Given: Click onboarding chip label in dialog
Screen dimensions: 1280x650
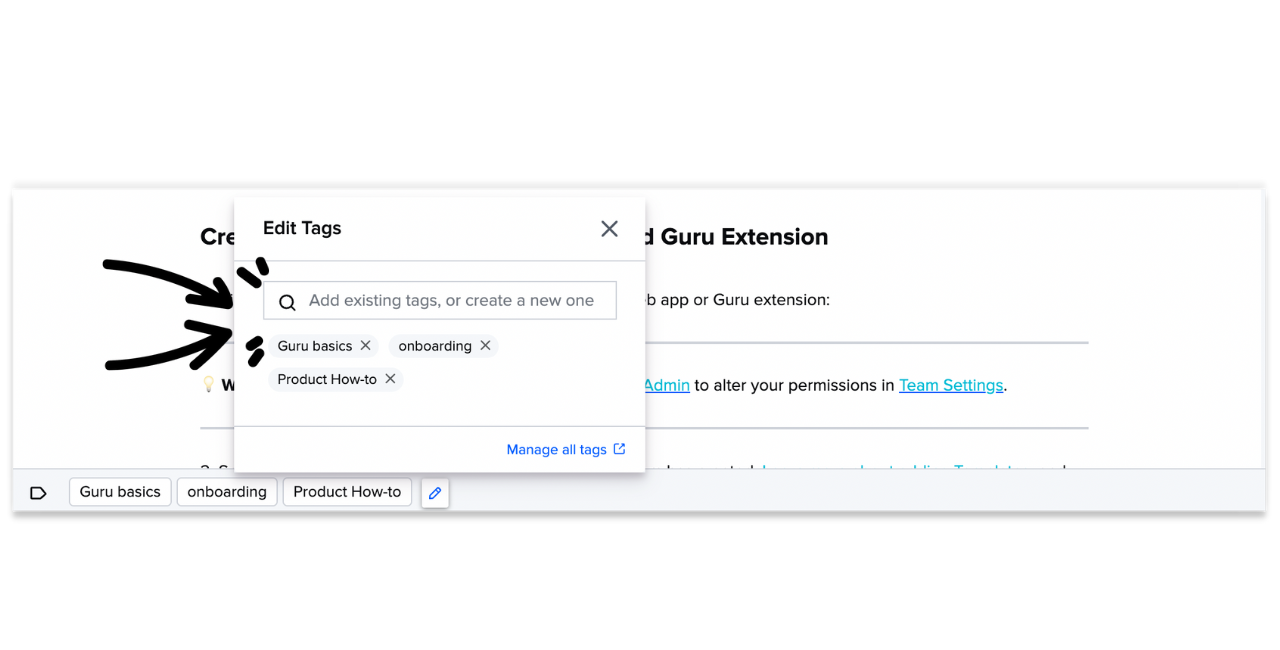Looking at the screenshot, I should point(435,346).
